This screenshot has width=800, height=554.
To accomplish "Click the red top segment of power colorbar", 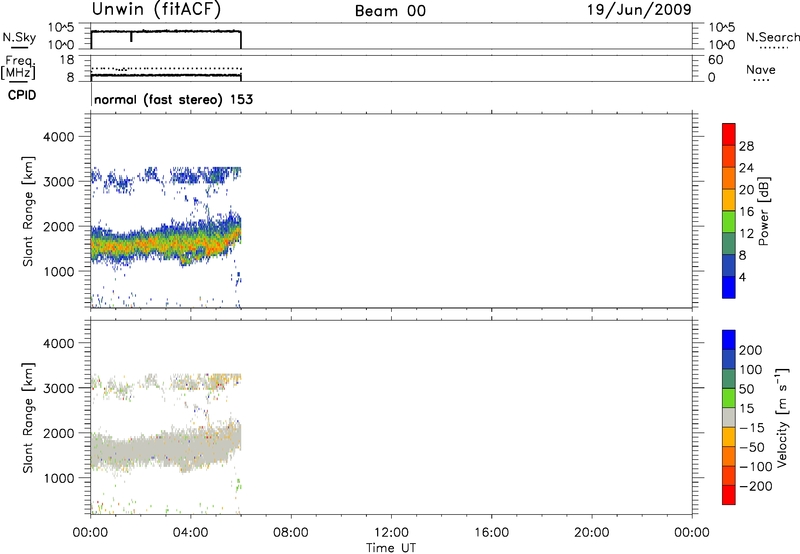I will (729, 134).
